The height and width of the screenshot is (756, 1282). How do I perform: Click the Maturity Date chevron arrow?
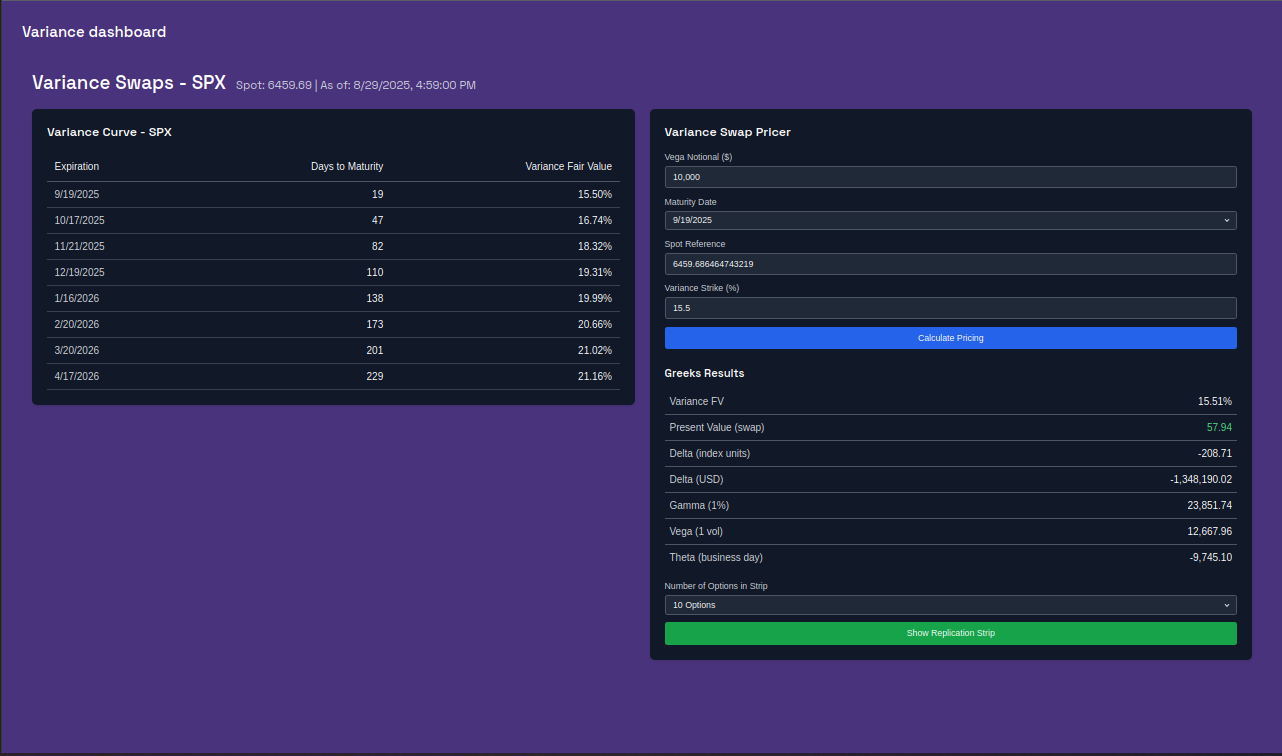pyautogui.click(x=1227, y=220)
